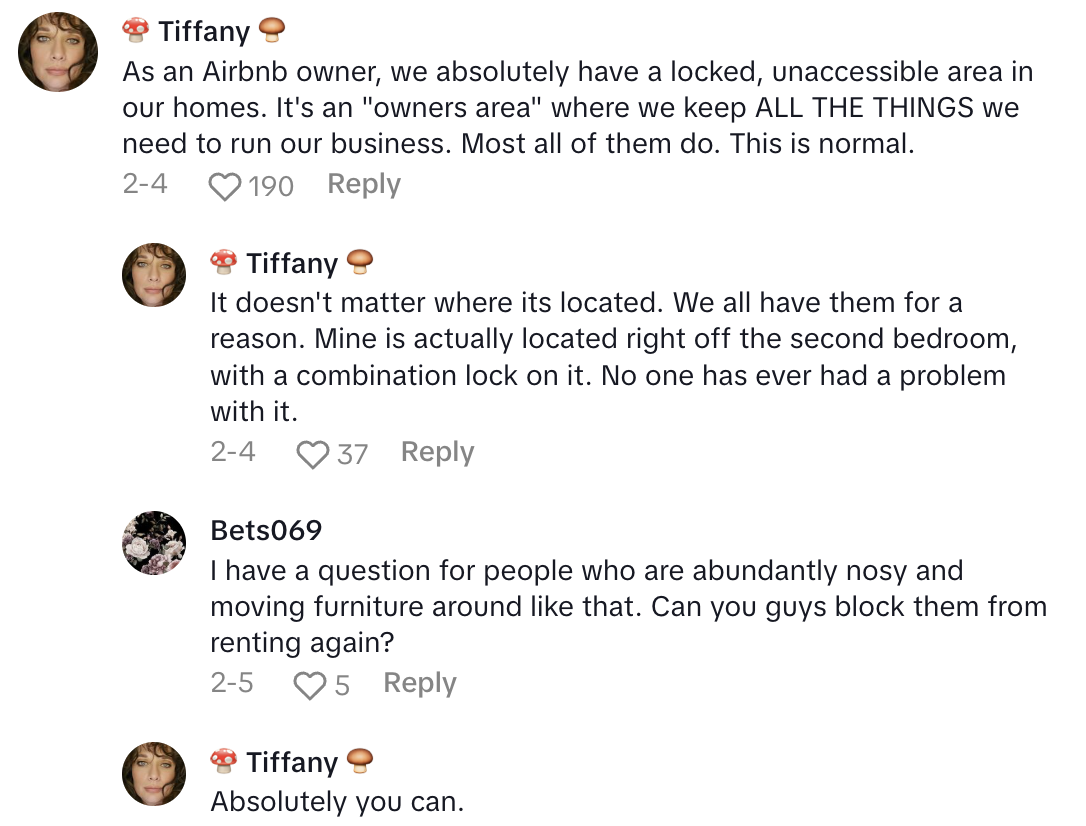Click Tiffany's name above "It doesn't matter" reply
1086x826 pixels.
tap(292, 263)
